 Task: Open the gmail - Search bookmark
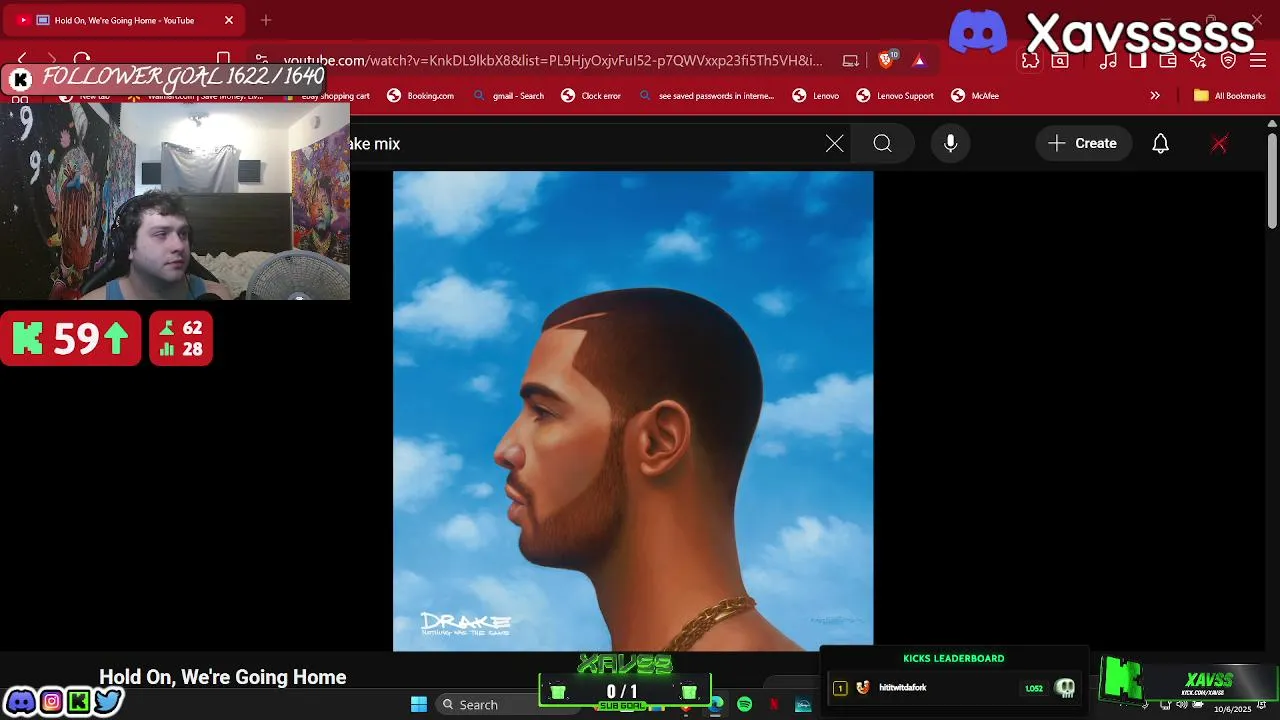click(x=509, y=96)
